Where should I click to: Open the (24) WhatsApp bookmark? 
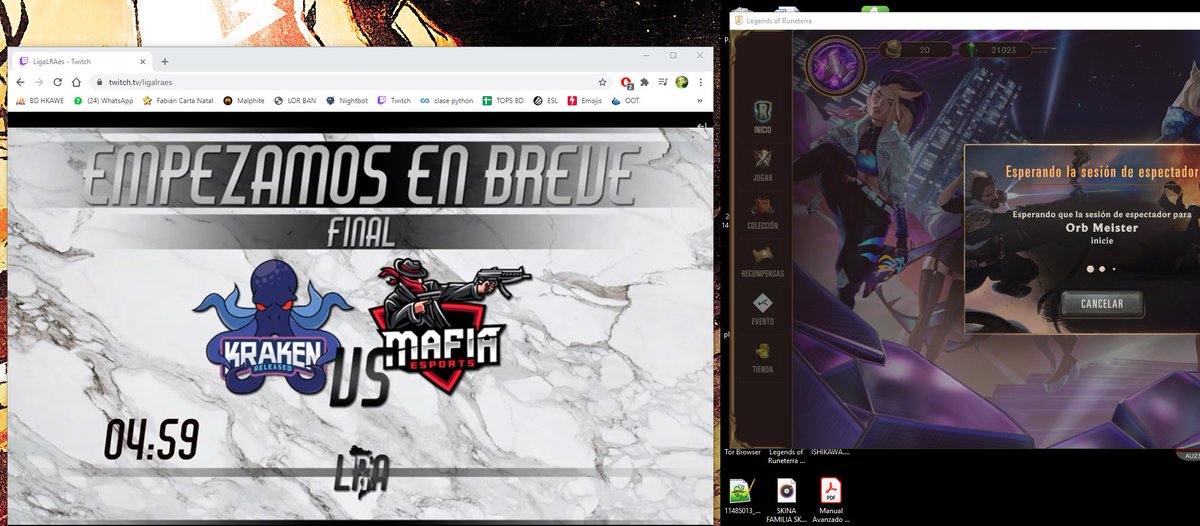pos(103,101)
